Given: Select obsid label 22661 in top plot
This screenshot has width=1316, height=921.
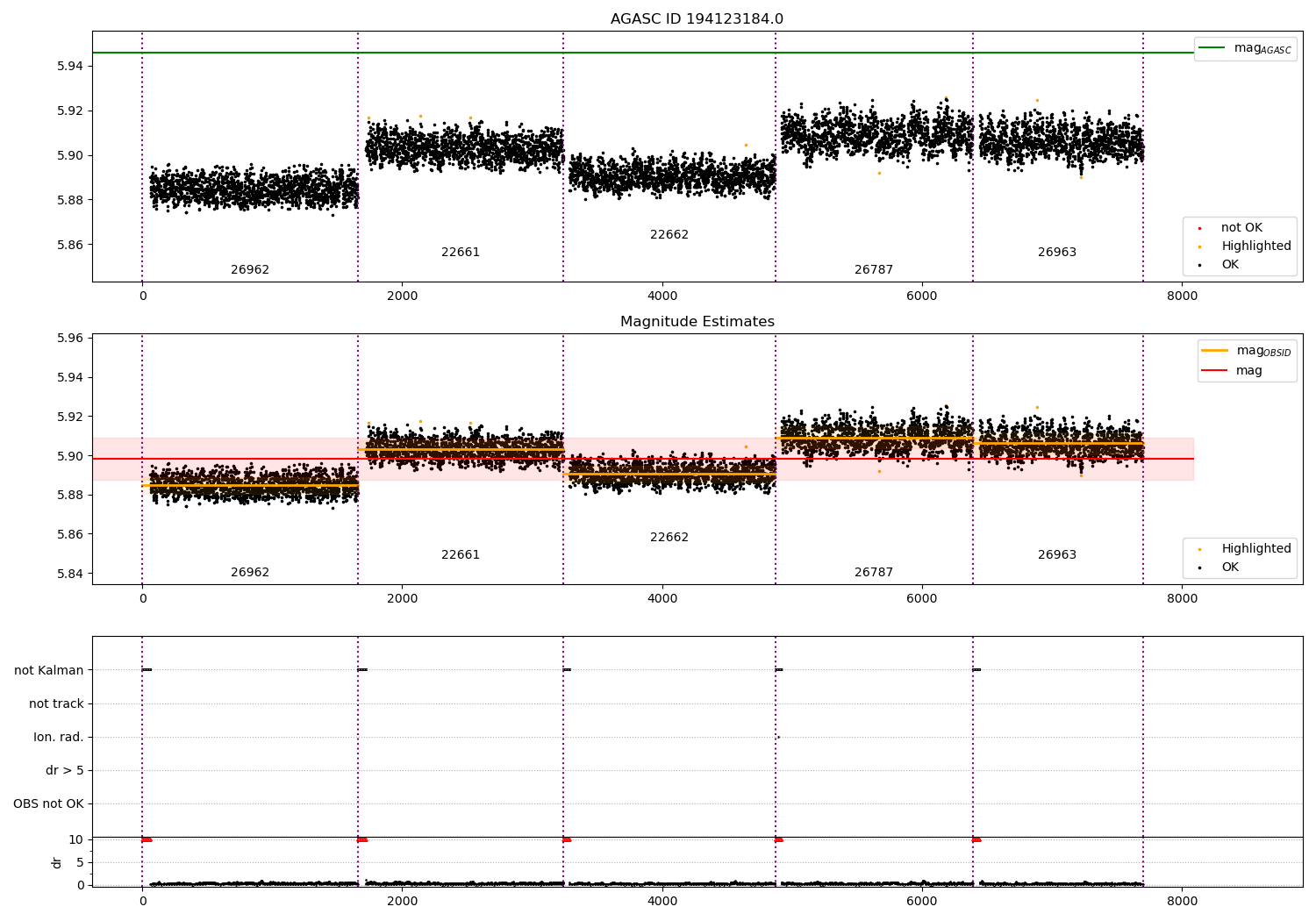Looking at the screenshot, I should (461, 253).
